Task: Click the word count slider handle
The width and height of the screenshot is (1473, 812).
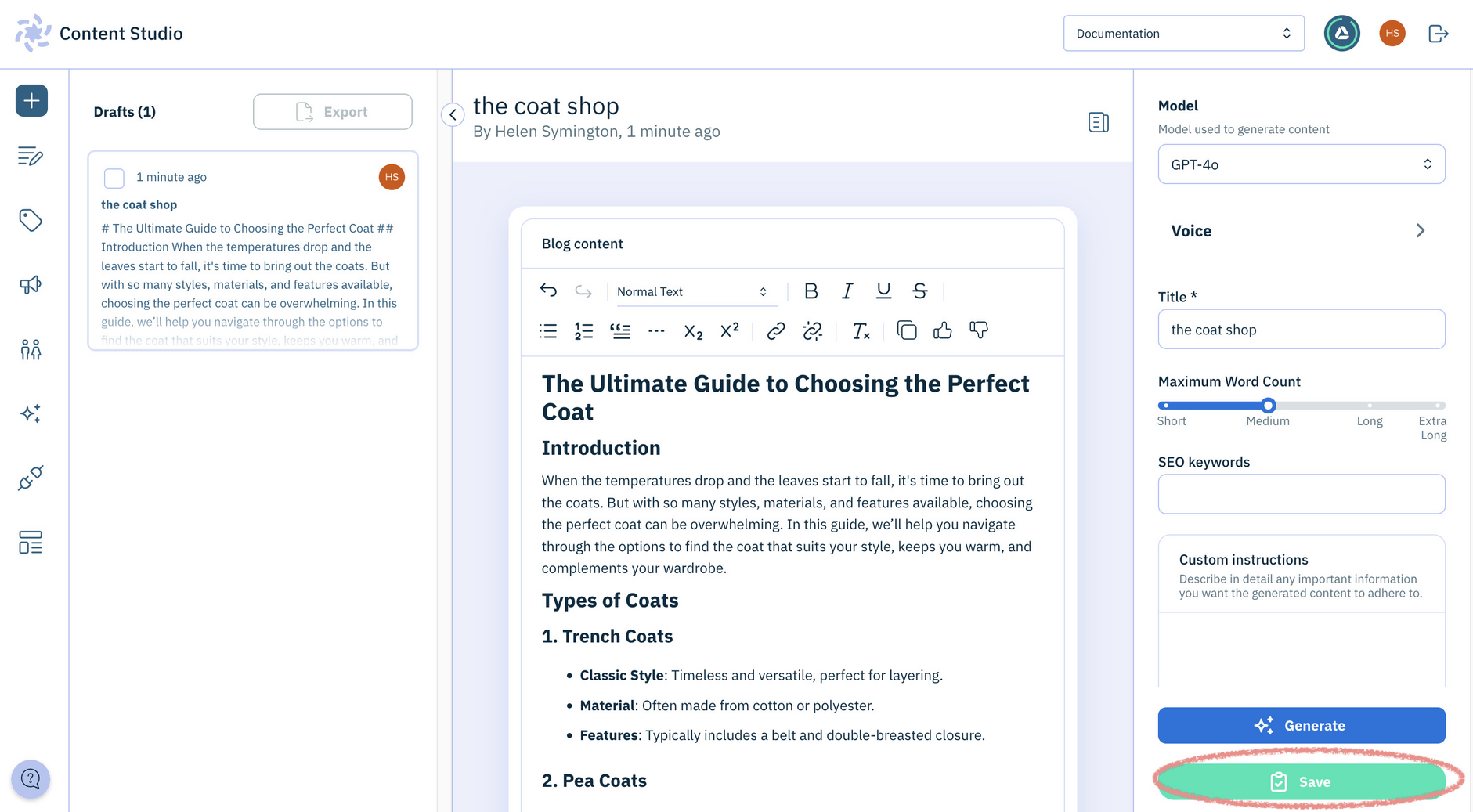Action: coord(1269,405)
